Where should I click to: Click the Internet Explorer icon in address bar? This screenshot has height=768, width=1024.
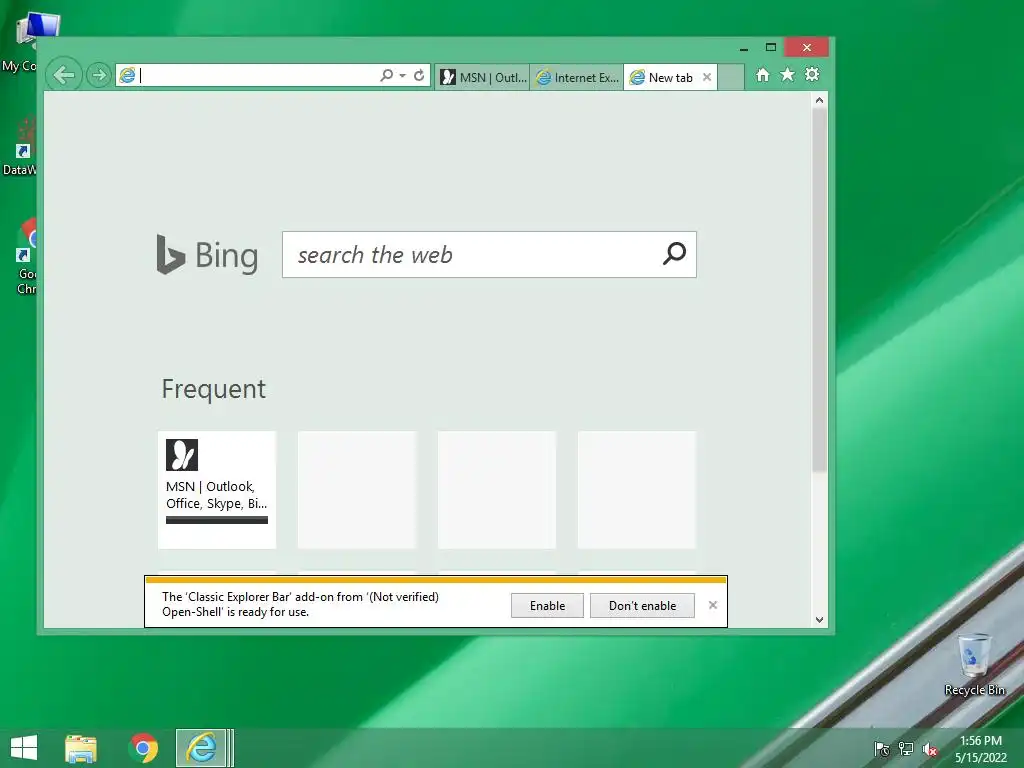127,76
